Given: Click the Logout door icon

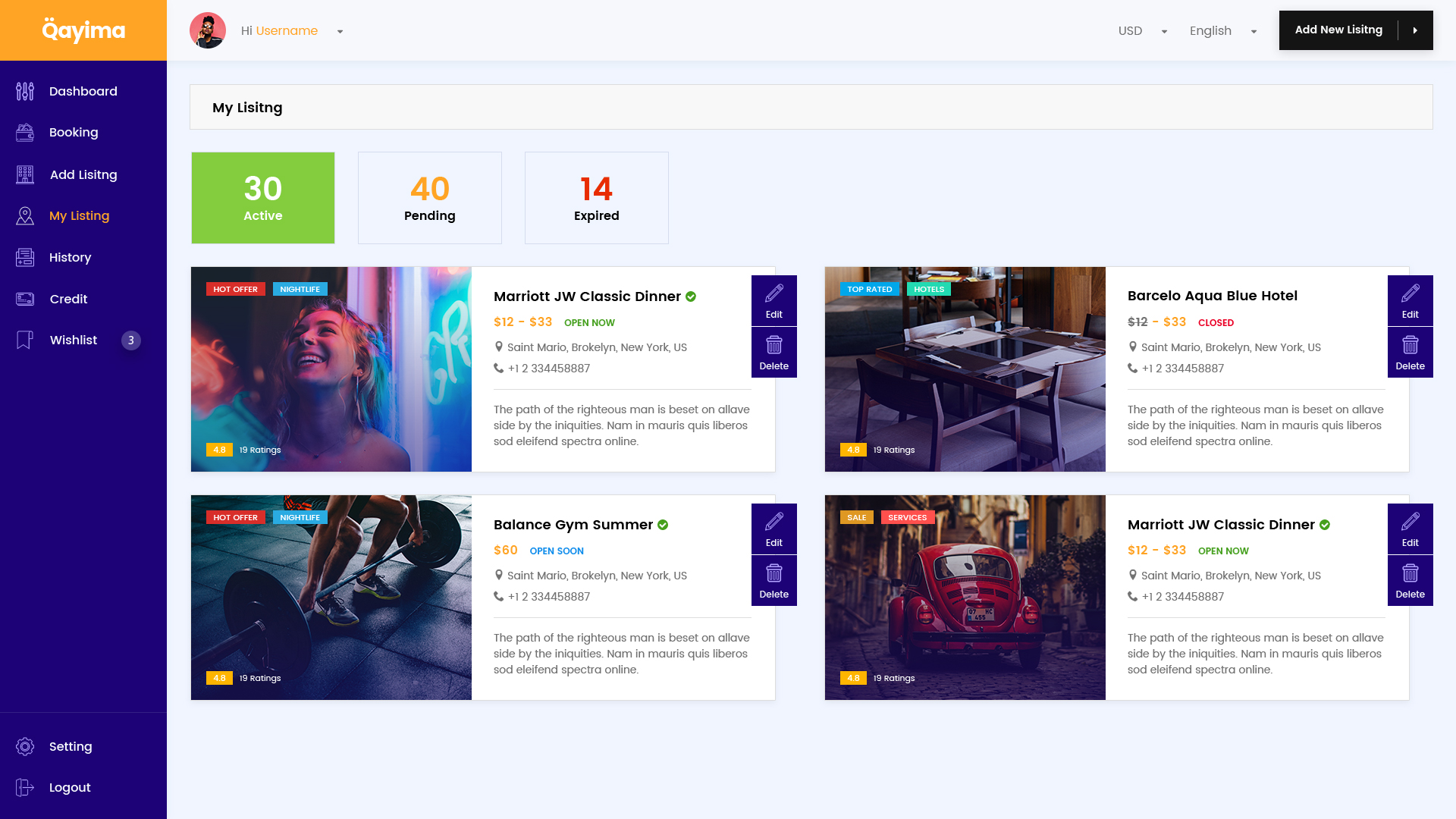Looking at the screenshot, I should pyautogui.click(x=25, y=787).
